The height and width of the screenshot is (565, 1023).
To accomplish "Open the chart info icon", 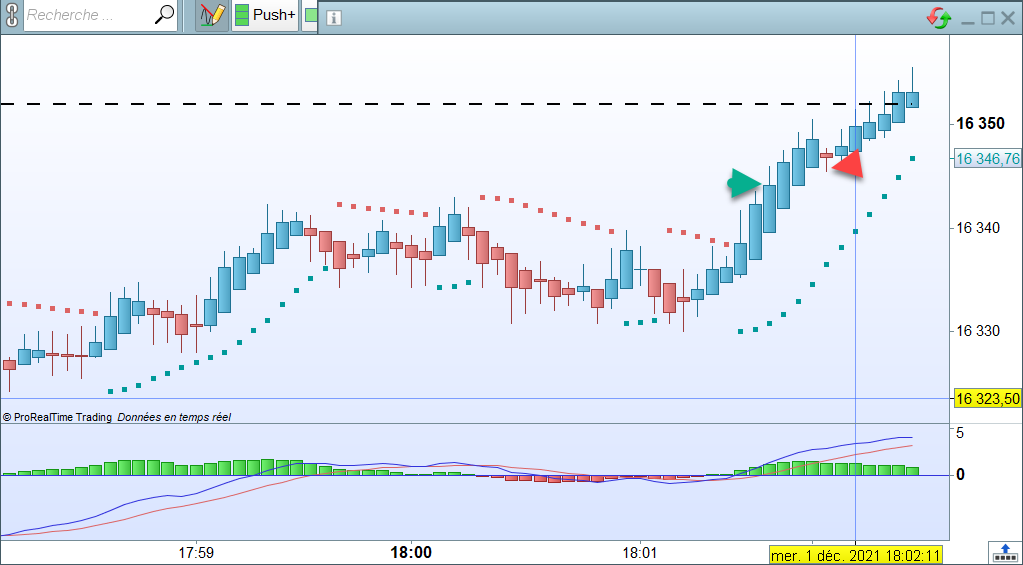I will pyautogui.click(x=333, y=18).
